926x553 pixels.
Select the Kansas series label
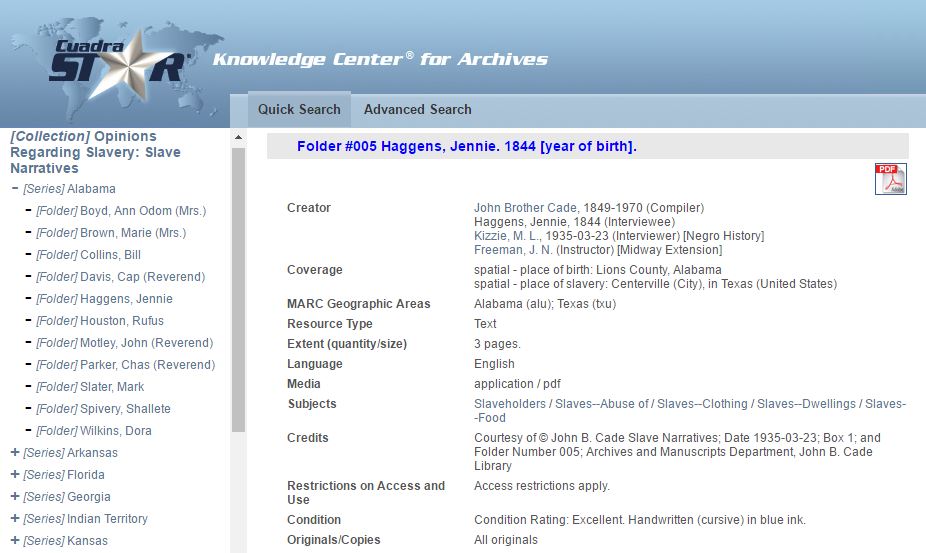point(66,541)
